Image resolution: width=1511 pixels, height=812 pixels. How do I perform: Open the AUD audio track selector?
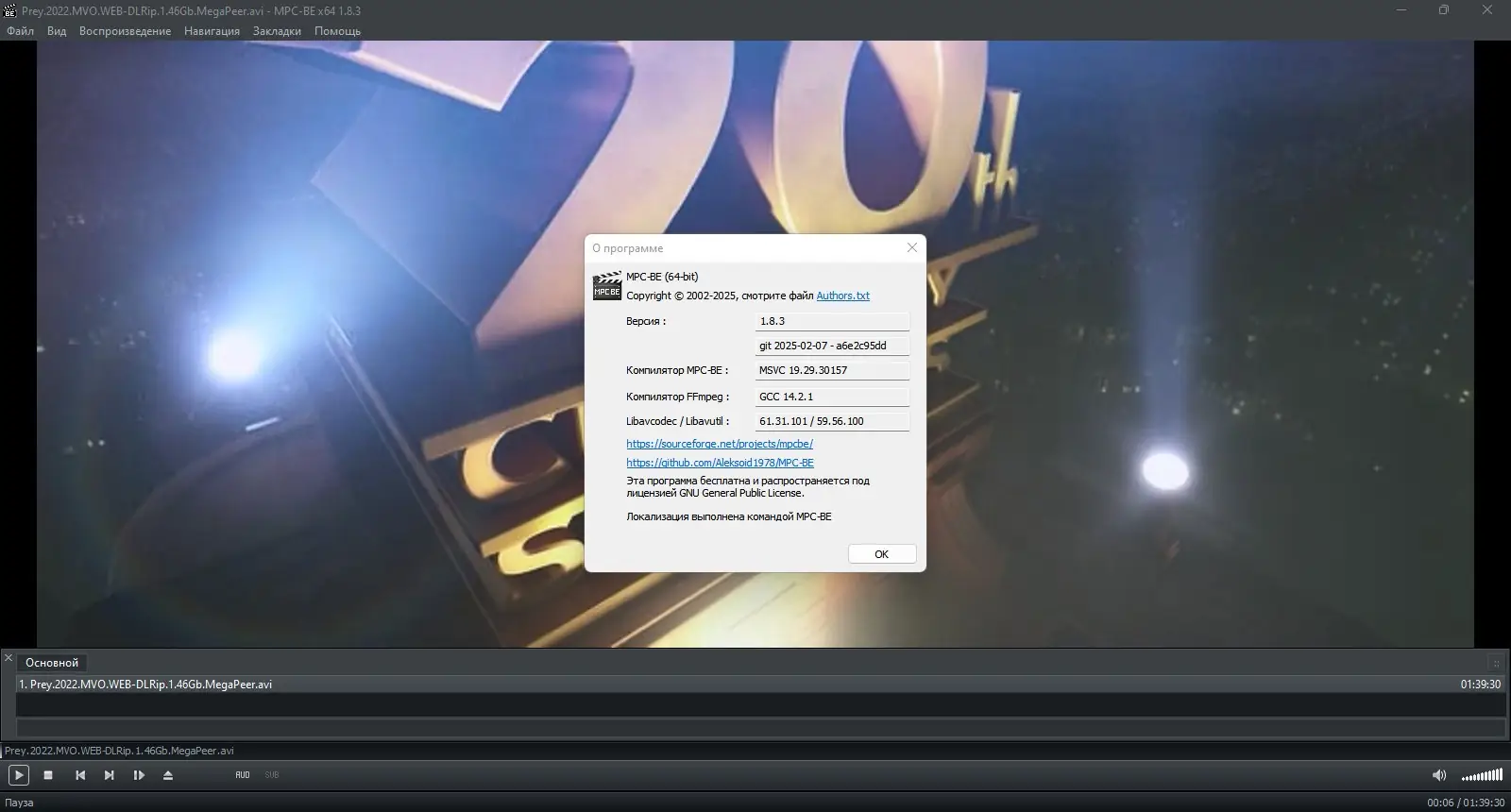click(x=243, y=775)
